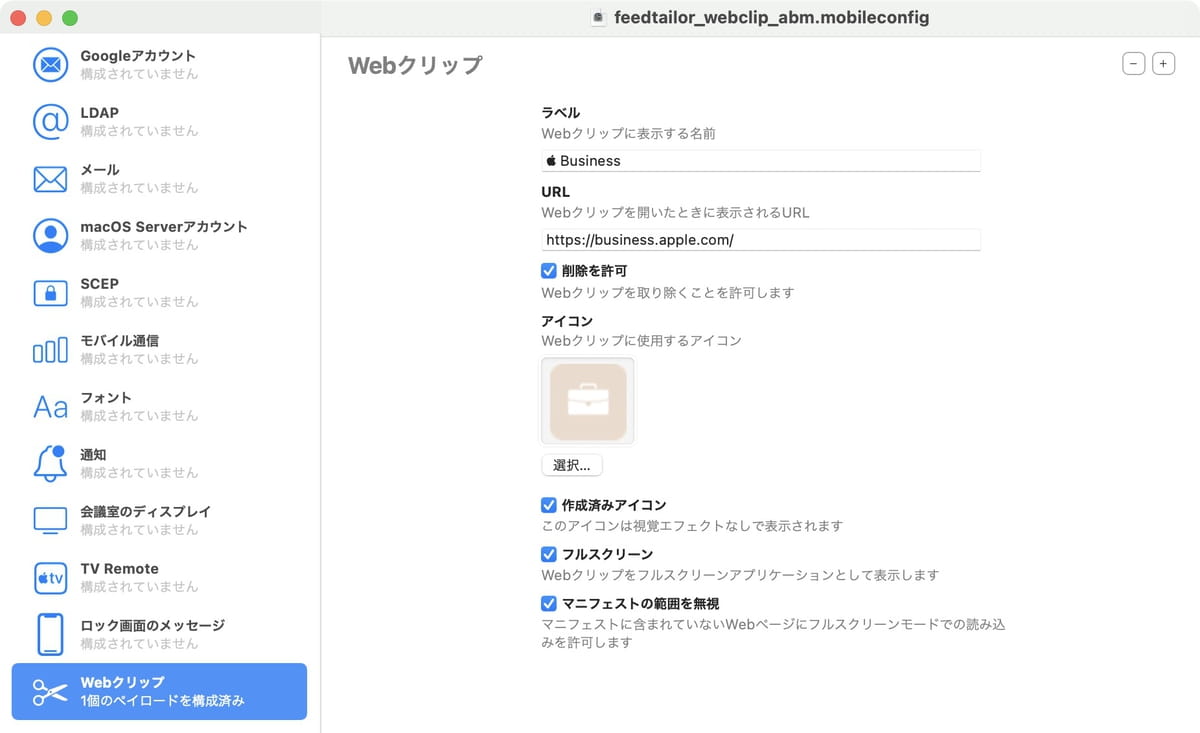Click the Webクリップ heading text

(x=415, y=66)
